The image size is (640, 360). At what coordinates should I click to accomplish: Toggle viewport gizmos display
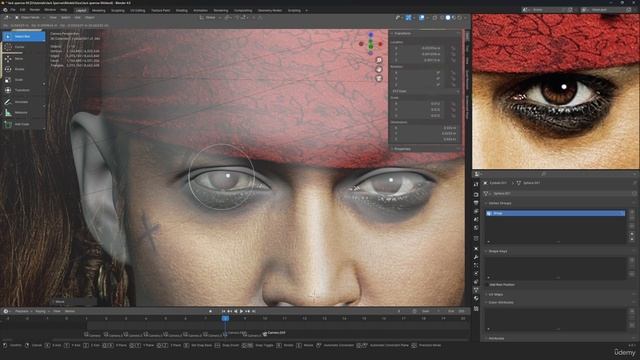coord(409,18)
